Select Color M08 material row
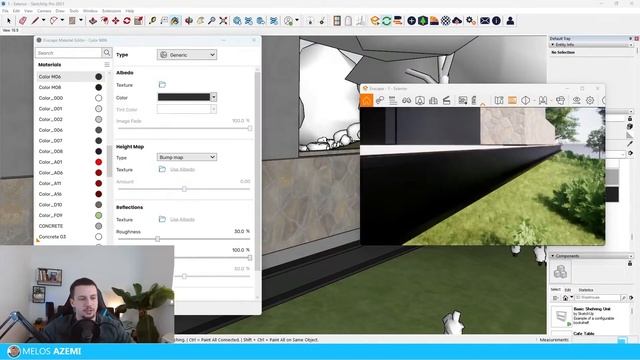 70,87
